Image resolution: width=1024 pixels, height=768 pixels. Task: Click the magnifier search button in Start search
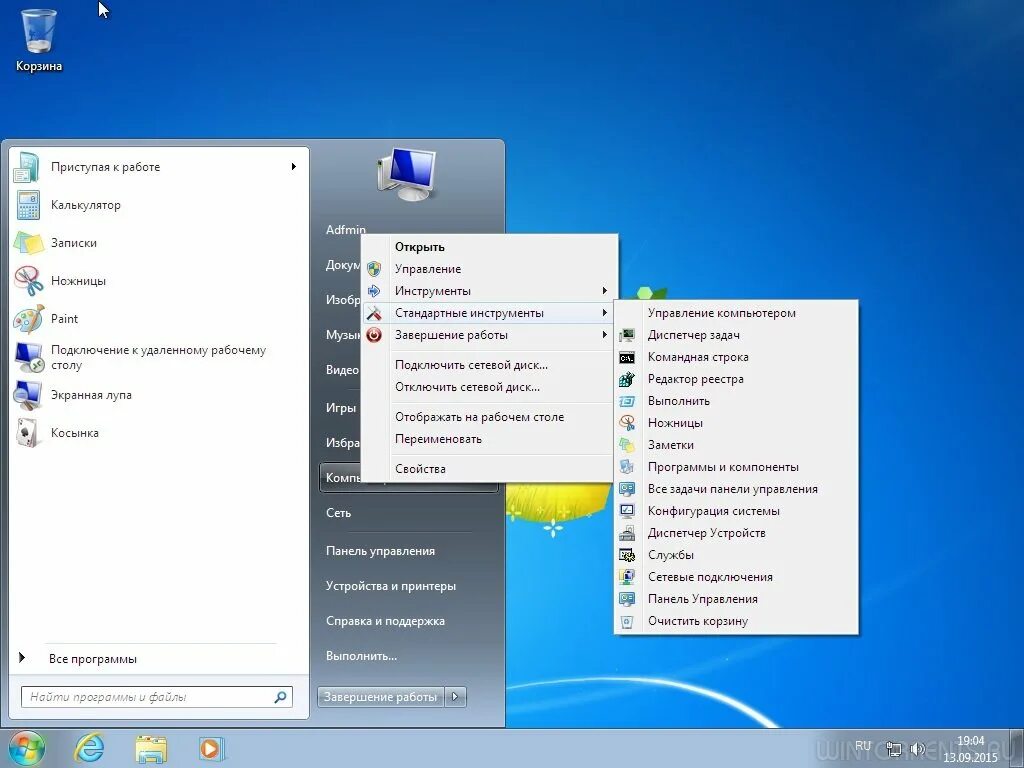coord(281,697)
